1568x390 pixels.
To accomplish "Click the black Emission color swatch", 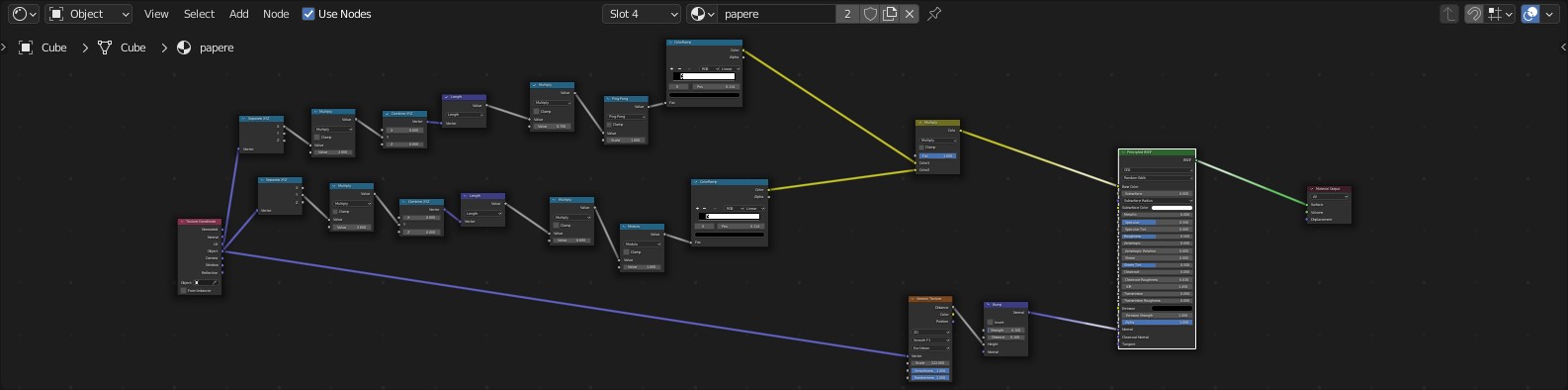I will pyautogui.click(x=1172, y=308).
